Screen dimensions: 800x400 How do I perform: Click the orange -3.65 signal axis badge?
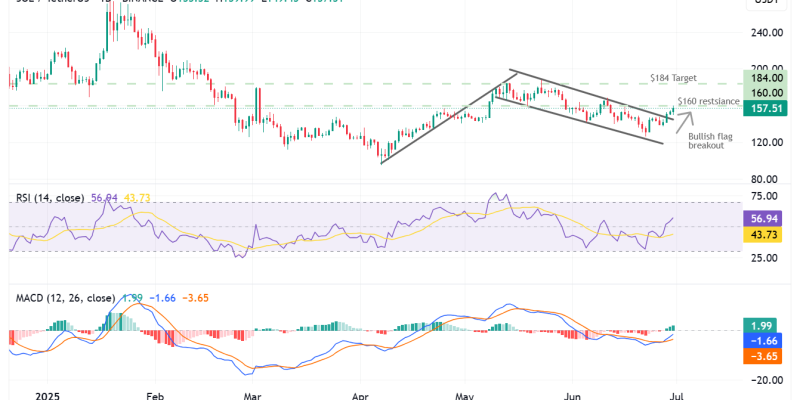760,356
